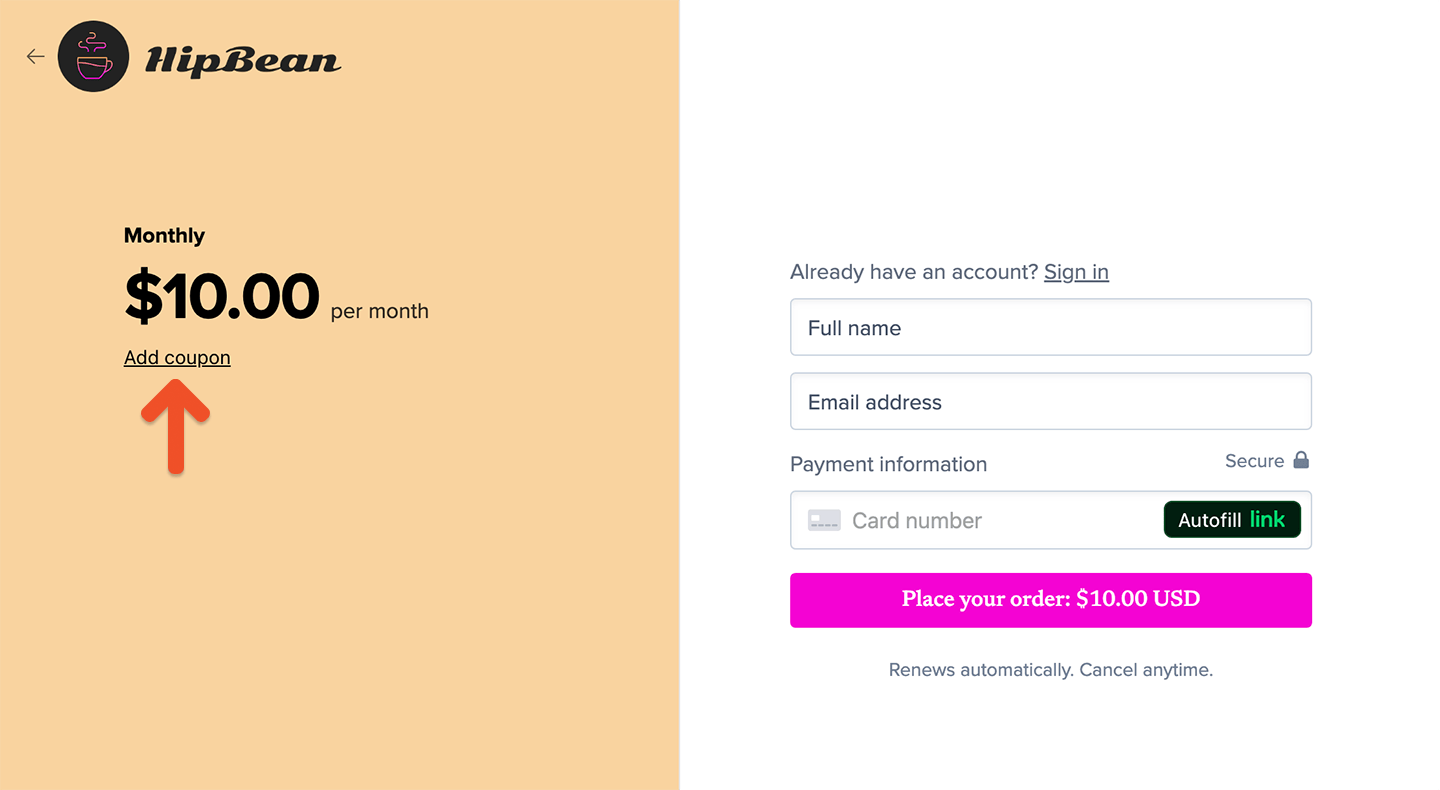Viewport: 1440px width, 790px height.
Task: Click the gray credit card icon
Action: (824, 520)
